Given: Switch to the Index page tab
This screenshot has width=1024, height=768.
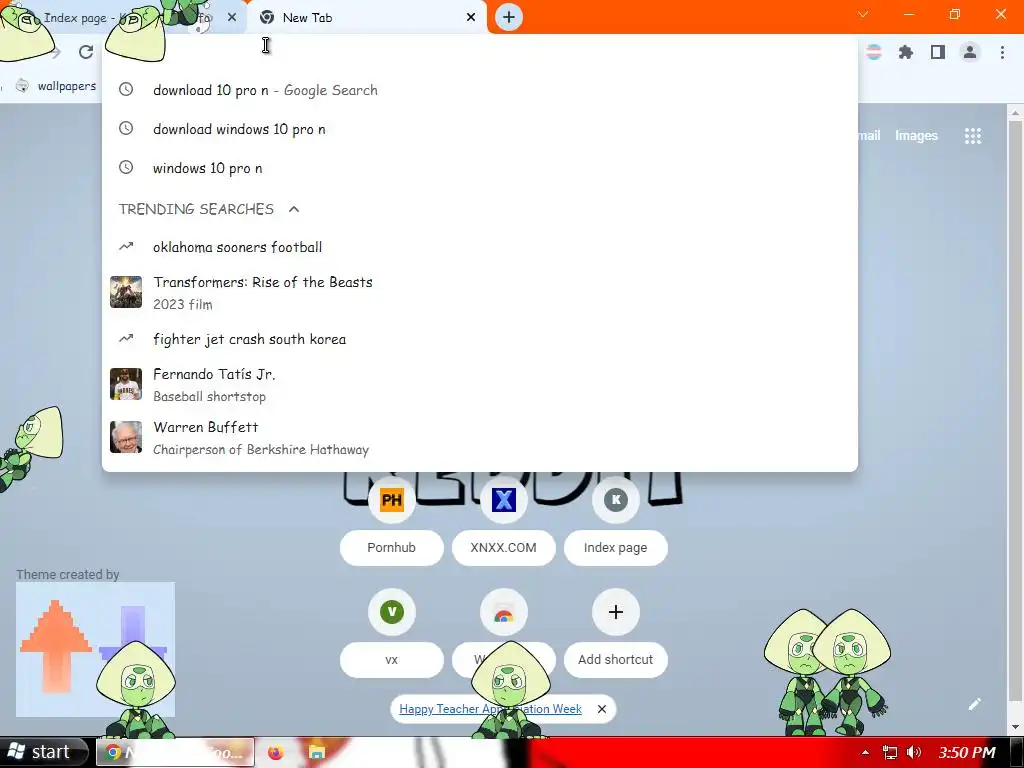Looking at the screenshot, I should (x=123, y=18).
